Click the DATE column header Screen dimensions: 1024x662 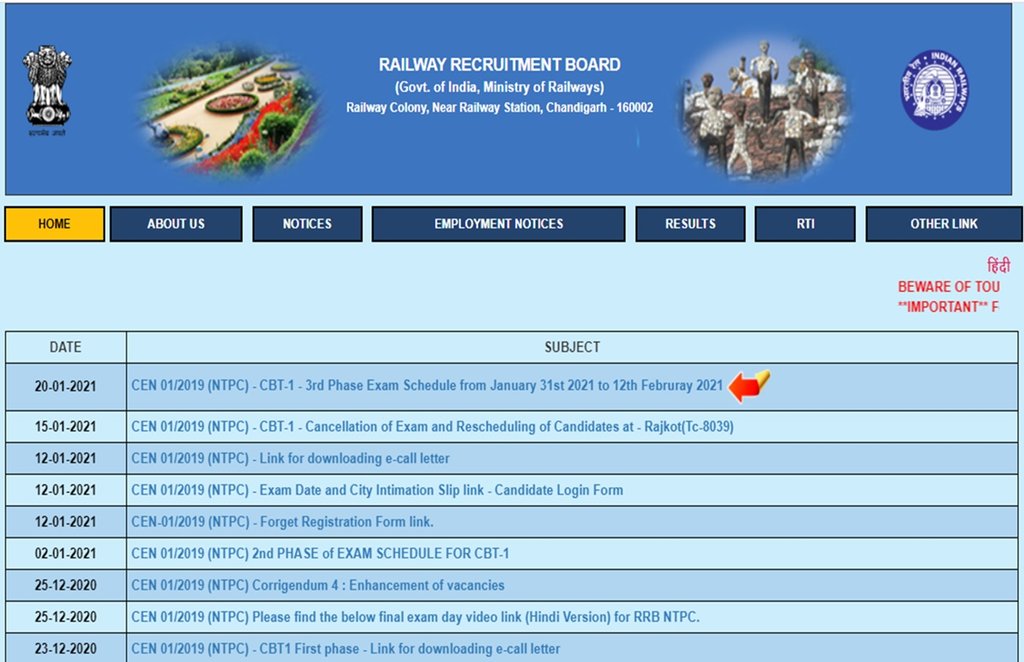pos(65,347)
